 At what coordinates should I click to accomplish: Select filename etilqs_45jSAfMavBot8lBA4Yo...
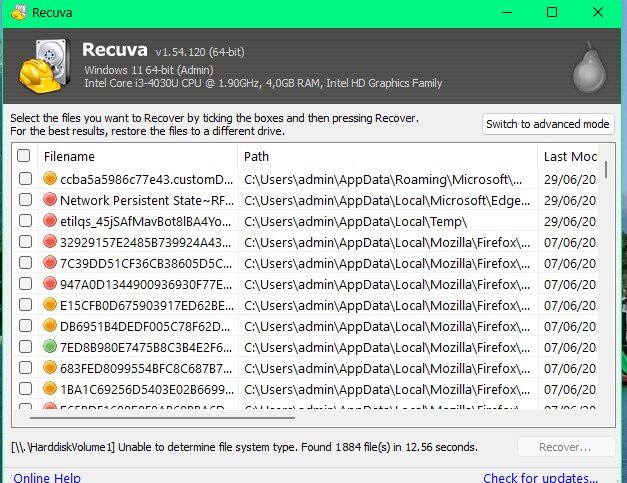tap(146, 222)
